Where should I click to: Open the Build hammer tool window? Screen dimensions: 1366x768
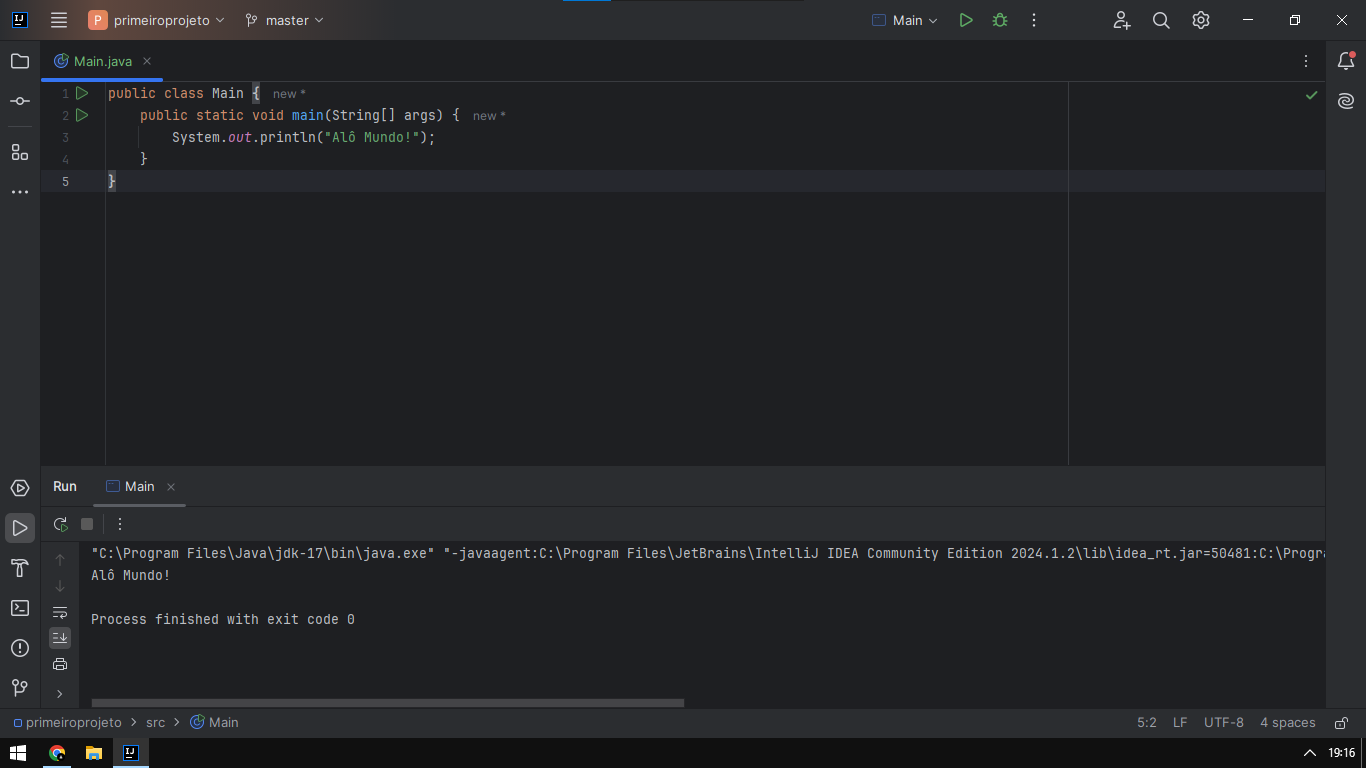click(20, 568)
